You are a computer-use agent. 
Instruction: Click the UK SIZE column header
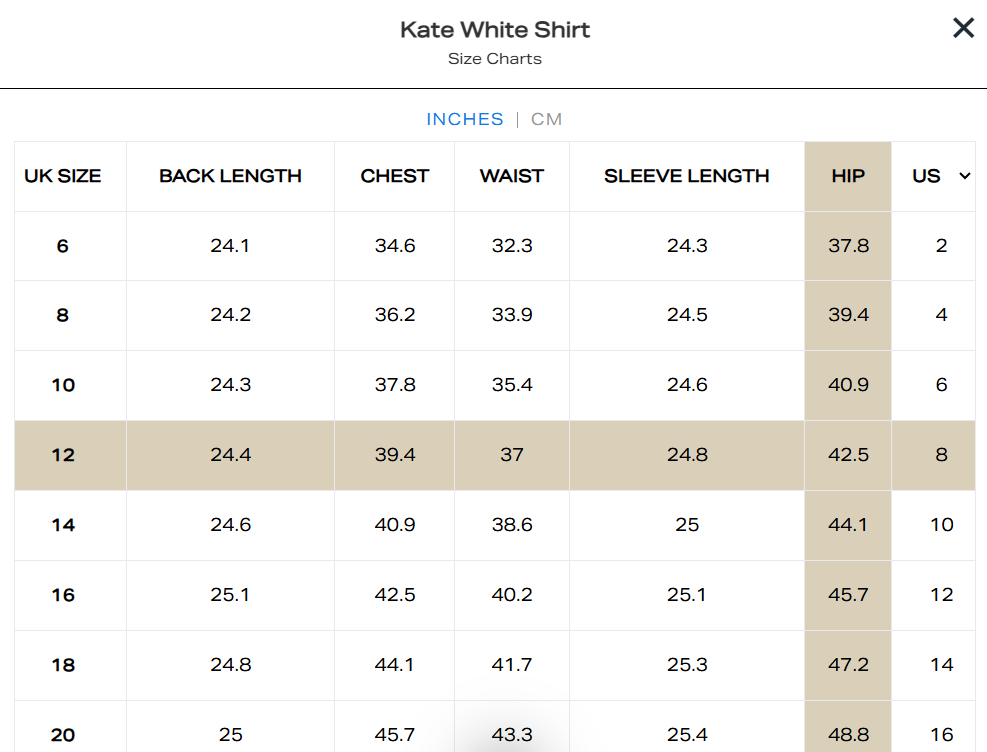point(63,176)
